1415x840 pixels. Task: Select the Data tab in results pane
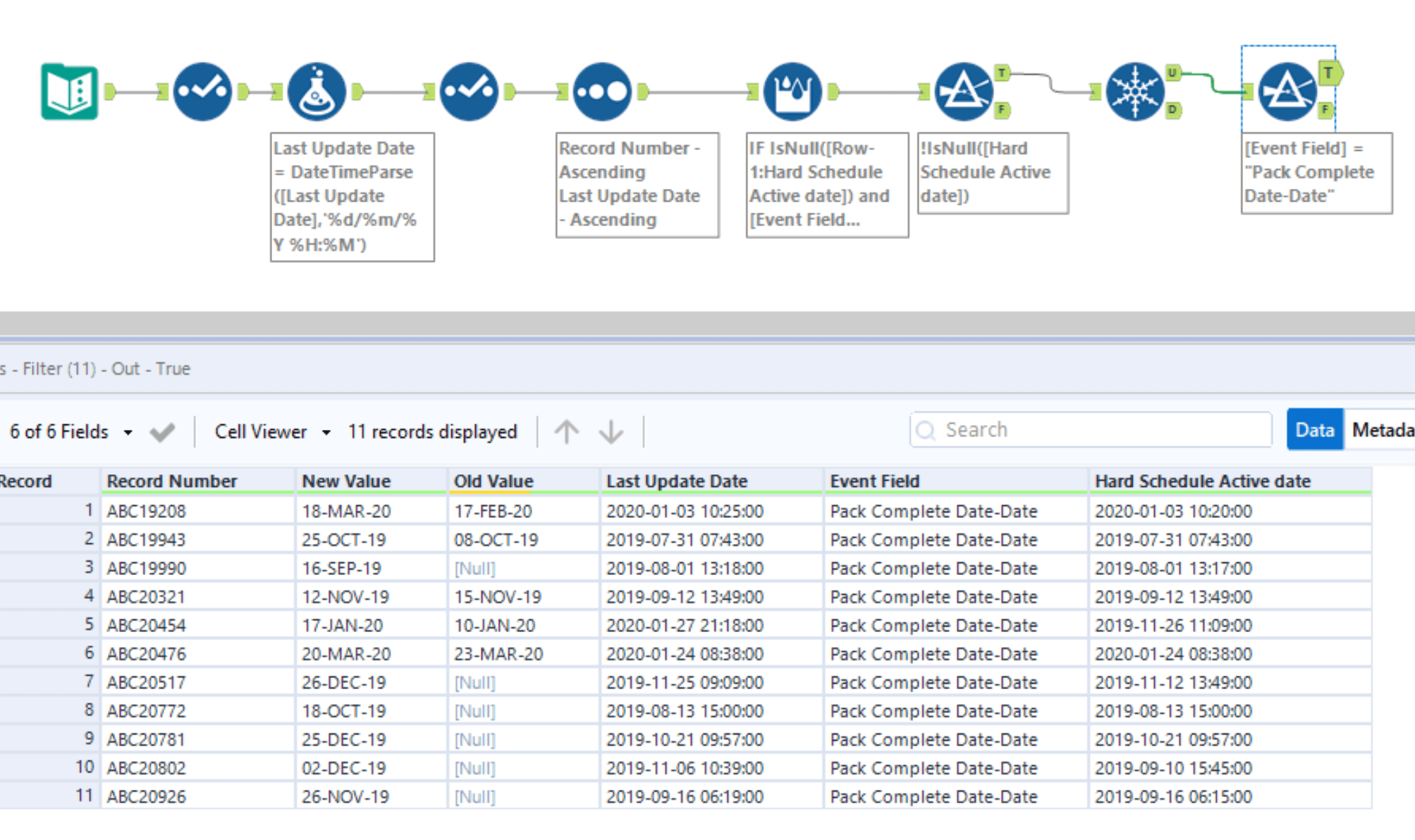(x=1314, y=429)
